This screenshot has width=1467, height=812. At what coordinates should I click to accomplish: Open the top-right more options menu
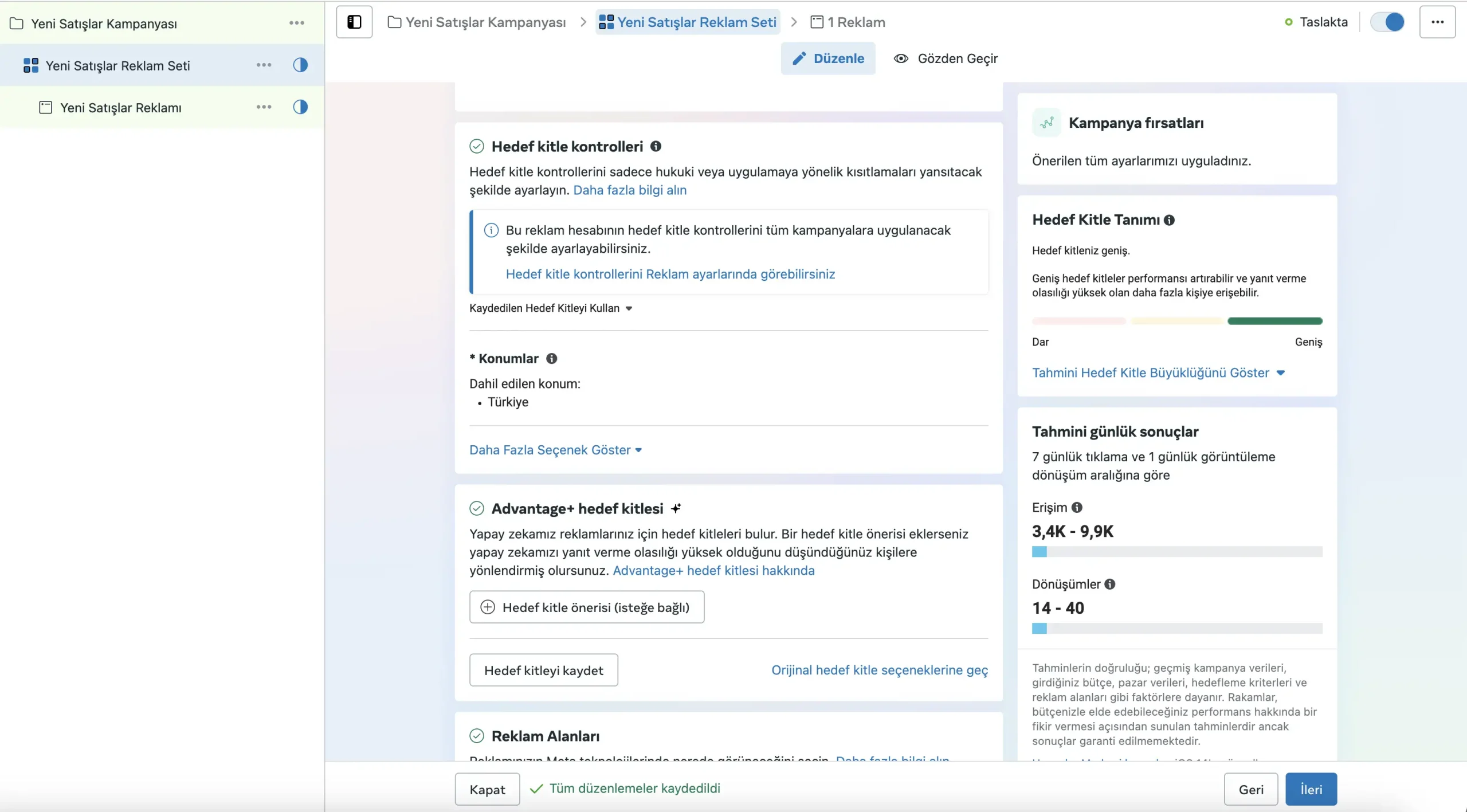pos(1437,22)
